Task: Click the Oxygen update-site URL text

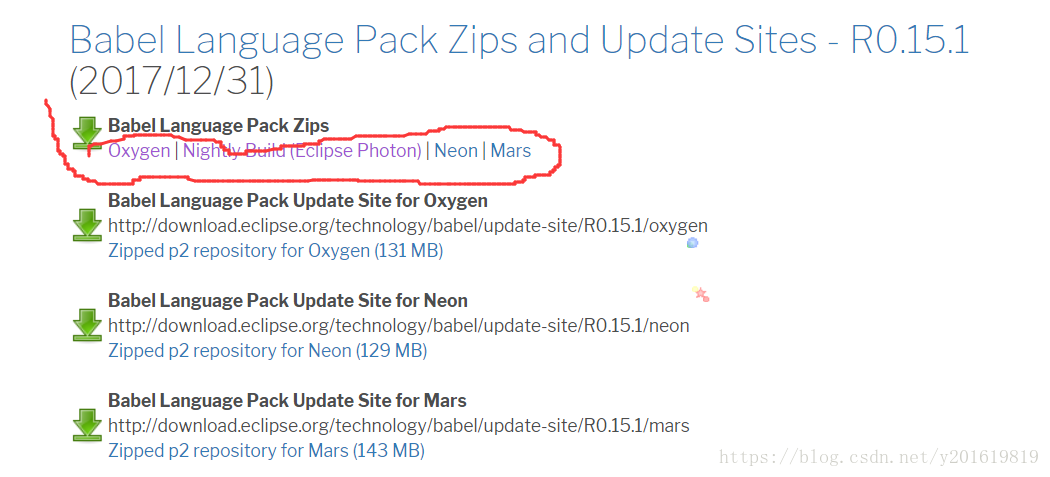Action: click(407, 226)
